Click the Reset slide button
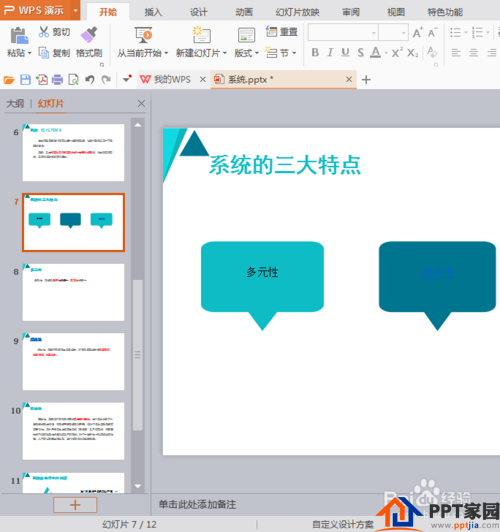 (x=282, y=32)
